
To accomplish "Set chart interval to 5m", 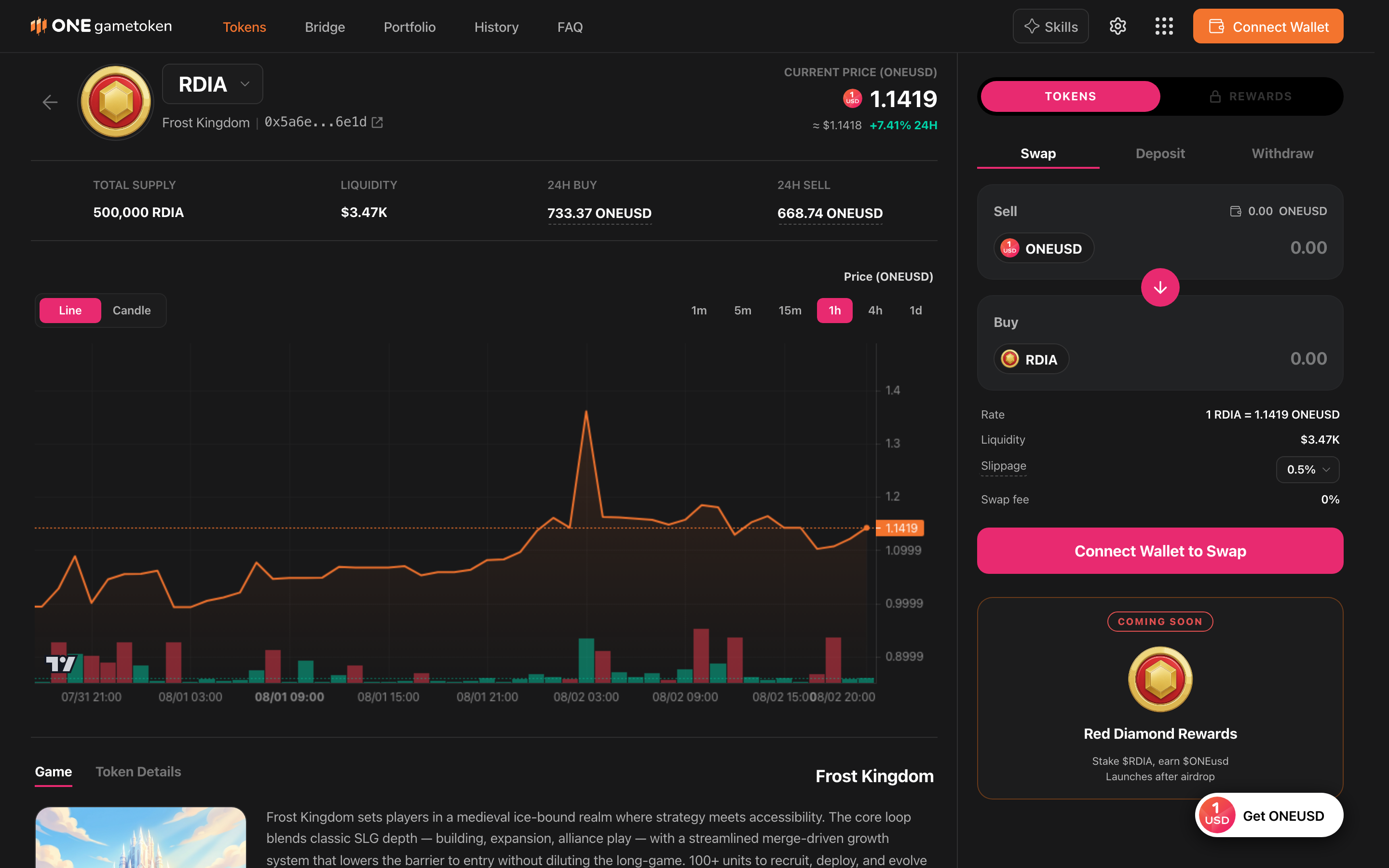I will [742, 311].
